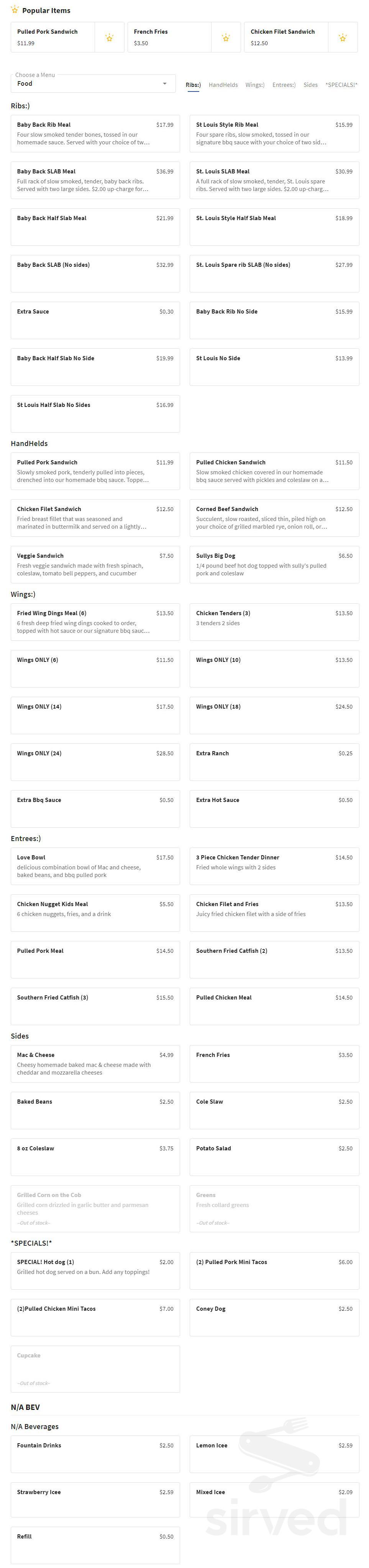Click the star icon beside Chicken Filet Sandwich
This screenshot has height=1568, width=369.
[x=343, y=37]
